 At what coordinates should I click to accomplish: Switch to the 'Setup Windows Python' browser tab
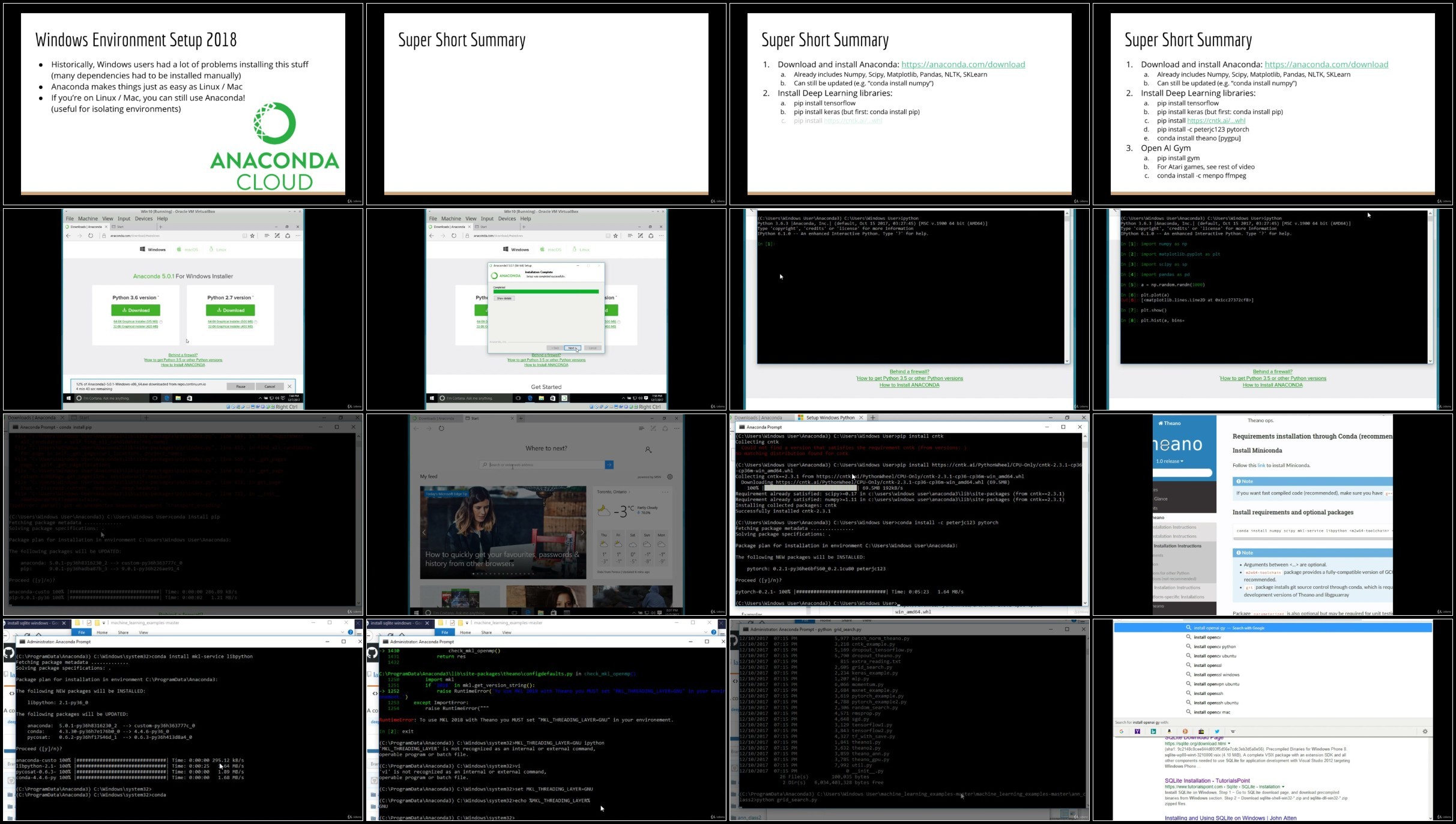click(x=830, y=418)
